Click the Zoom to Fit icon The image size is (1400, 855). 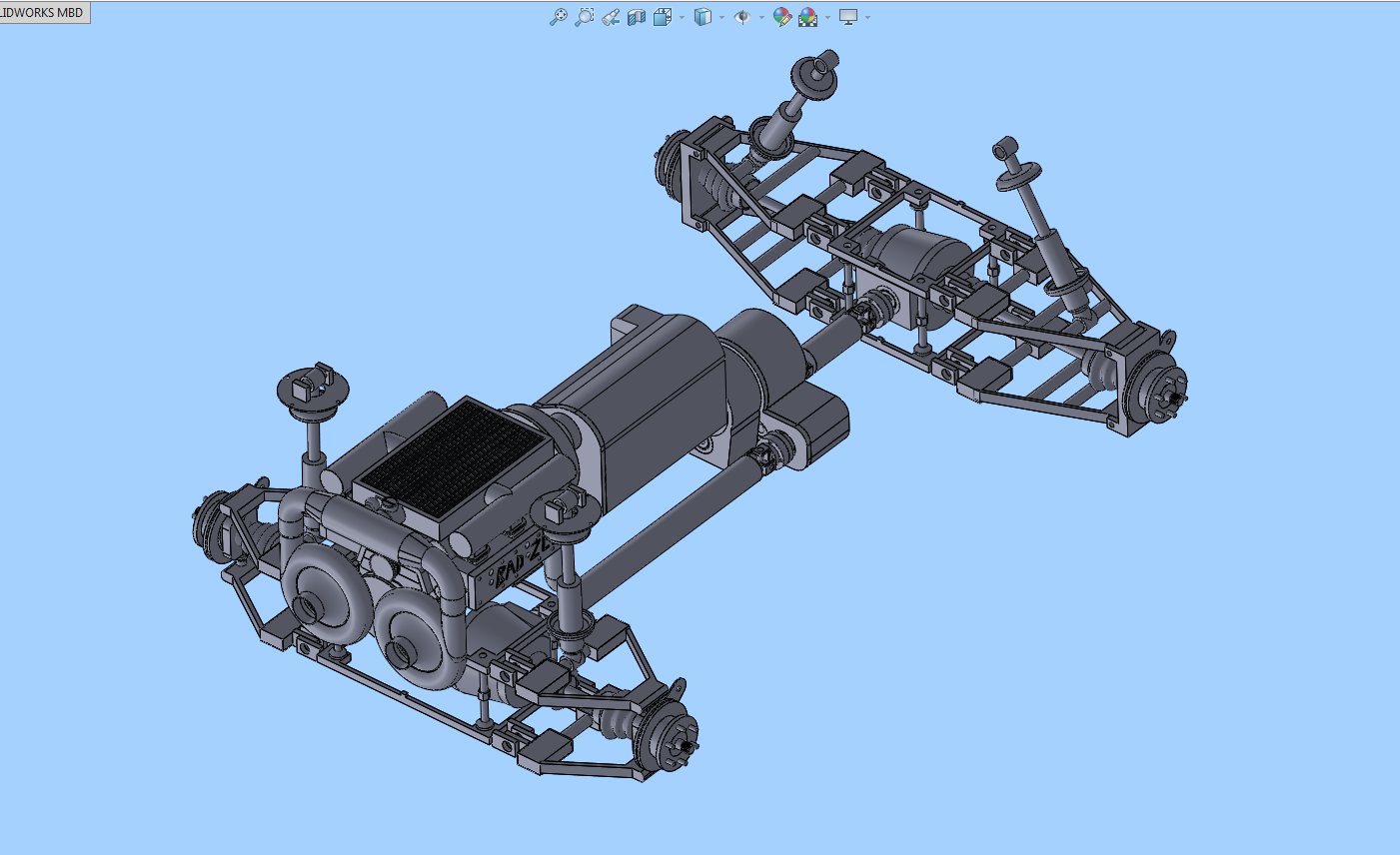[559, 17]
